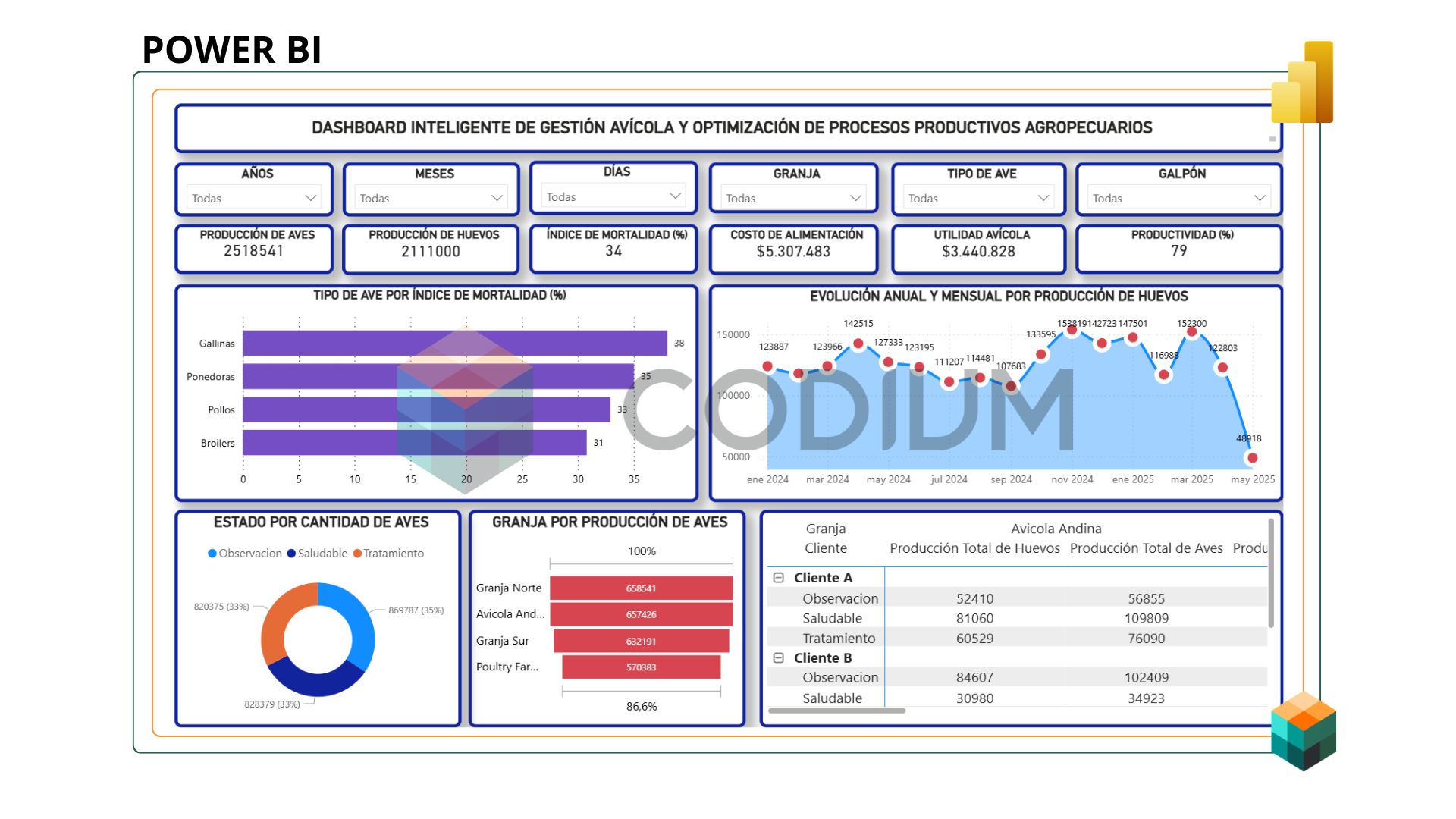
Task: Click the Producción Total de Aves column header
Action: pyautogui.click(x=1146, y=548)
